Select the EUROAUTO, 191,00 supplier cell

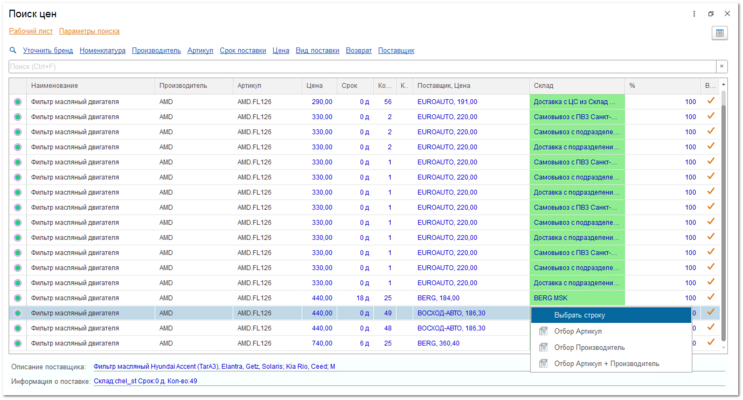pyautogui.click(x=471, y=102)
